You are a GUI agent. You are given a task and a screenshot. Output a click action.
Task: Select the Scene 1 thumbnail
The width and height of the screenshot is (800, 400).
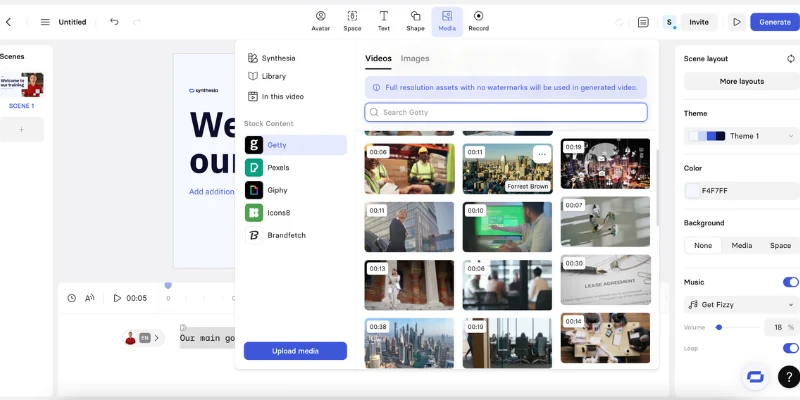coord(21,85)
